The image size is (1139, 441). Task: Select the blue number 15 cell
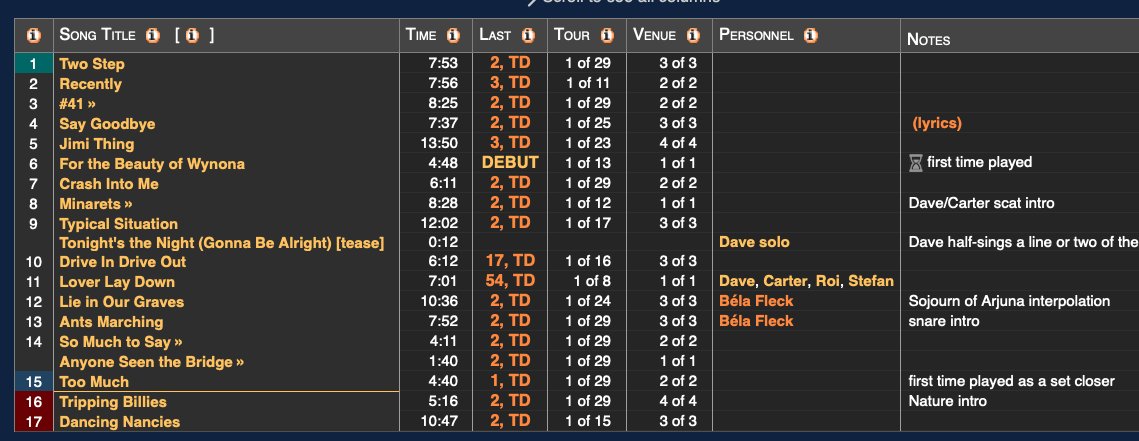[33, 381]
